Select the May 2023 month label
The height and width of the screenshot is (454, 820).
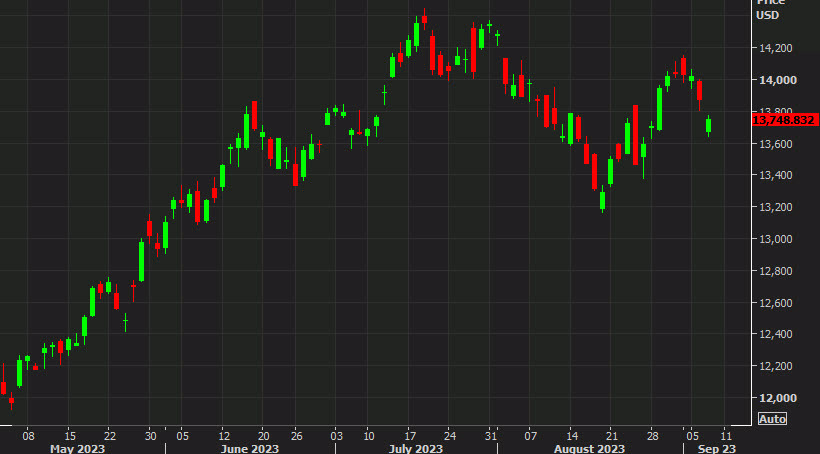pos(77,448)
